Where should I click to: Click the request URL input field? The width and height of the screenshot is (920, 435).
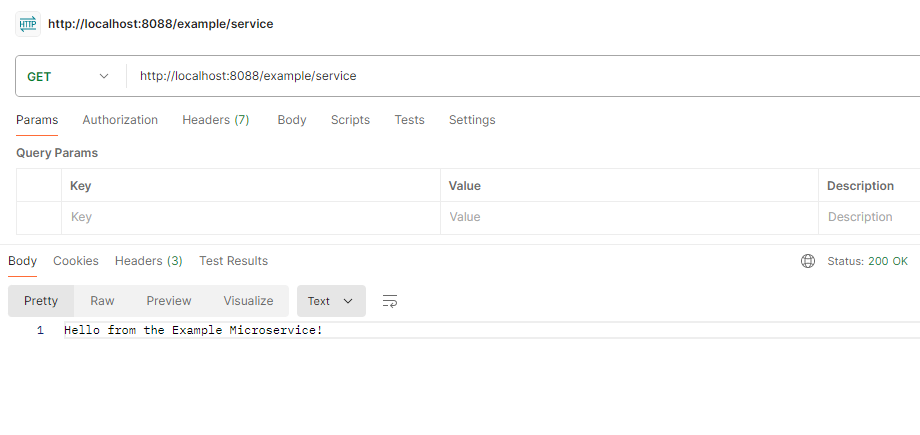pos(500,76)
